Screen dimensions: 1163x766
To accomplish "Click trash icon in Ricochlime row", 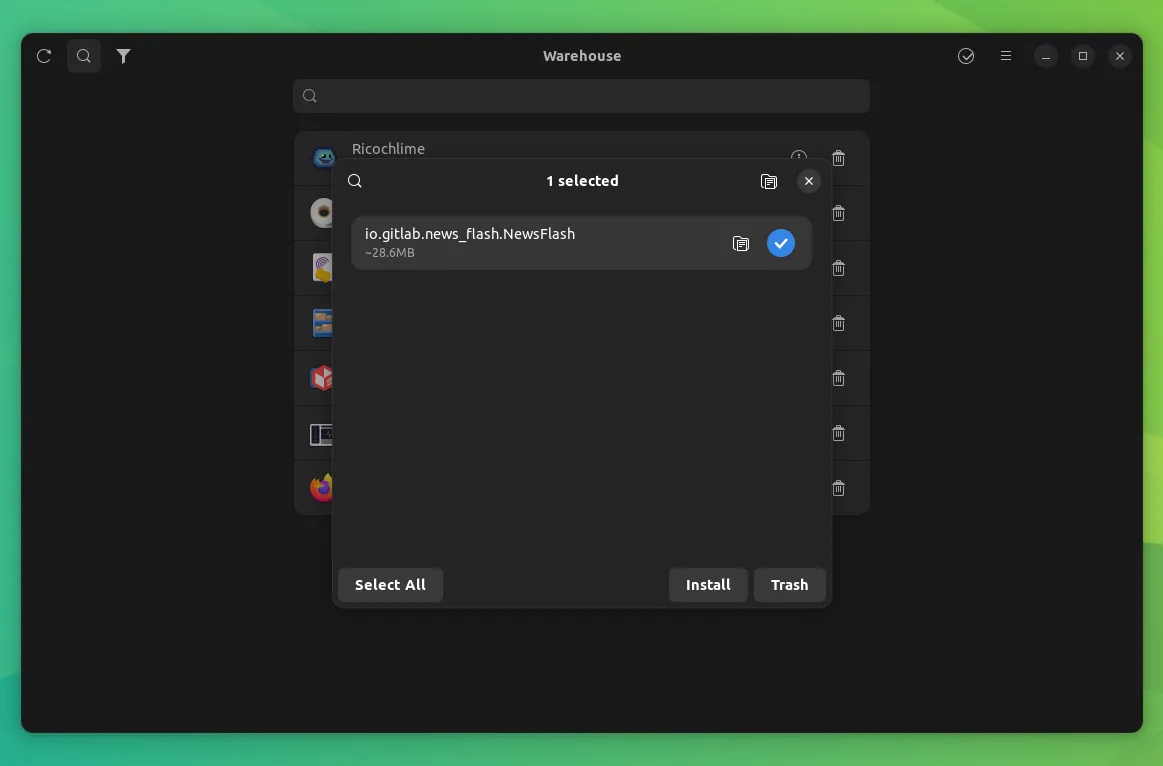I will coord(839,158).
